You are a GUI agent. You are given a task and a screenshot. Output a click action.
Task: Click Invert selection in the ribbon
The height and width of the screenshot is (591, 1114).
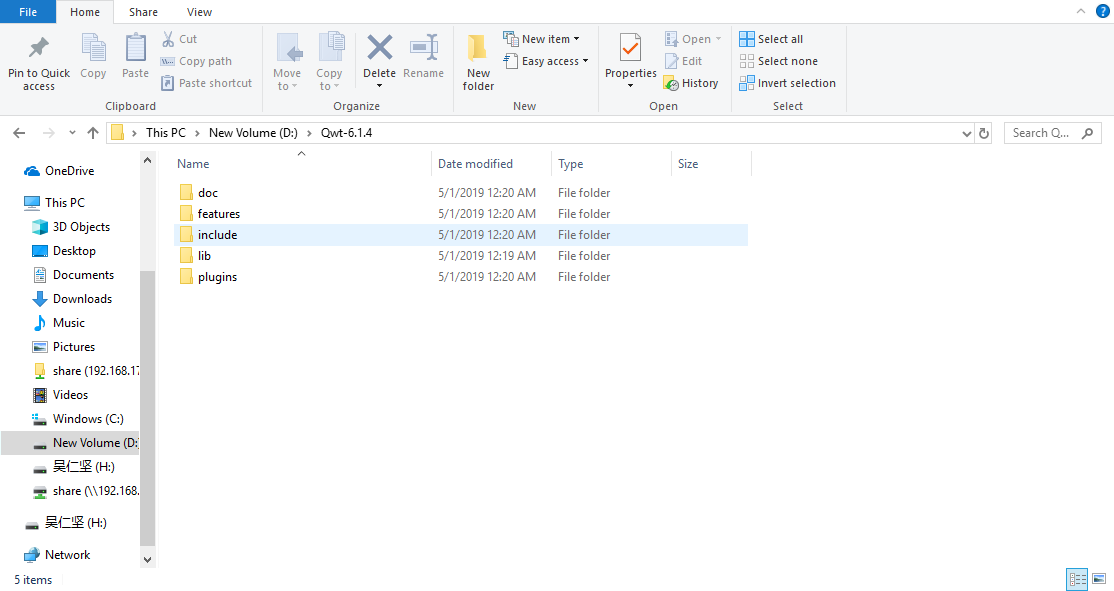(x=787, y=83)
